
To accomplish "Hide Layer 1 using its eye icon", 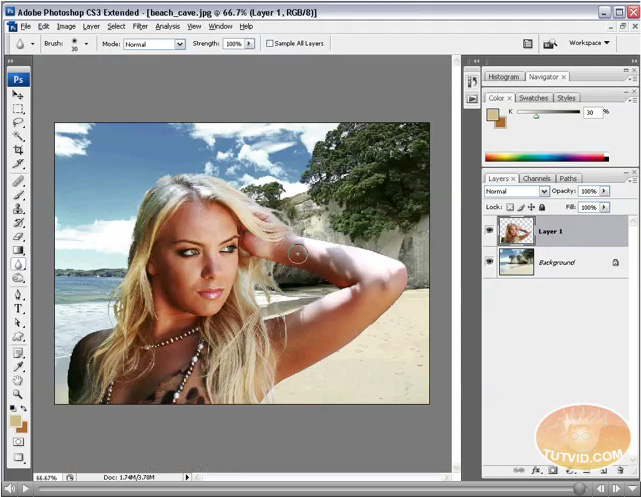I will [x=490, y=231].
